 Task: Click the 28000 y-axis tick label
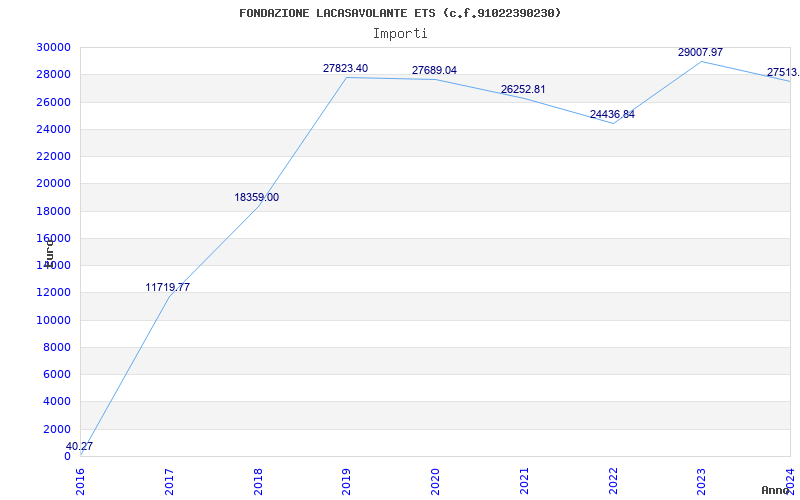pyautogui.click(x=53, y=74)
